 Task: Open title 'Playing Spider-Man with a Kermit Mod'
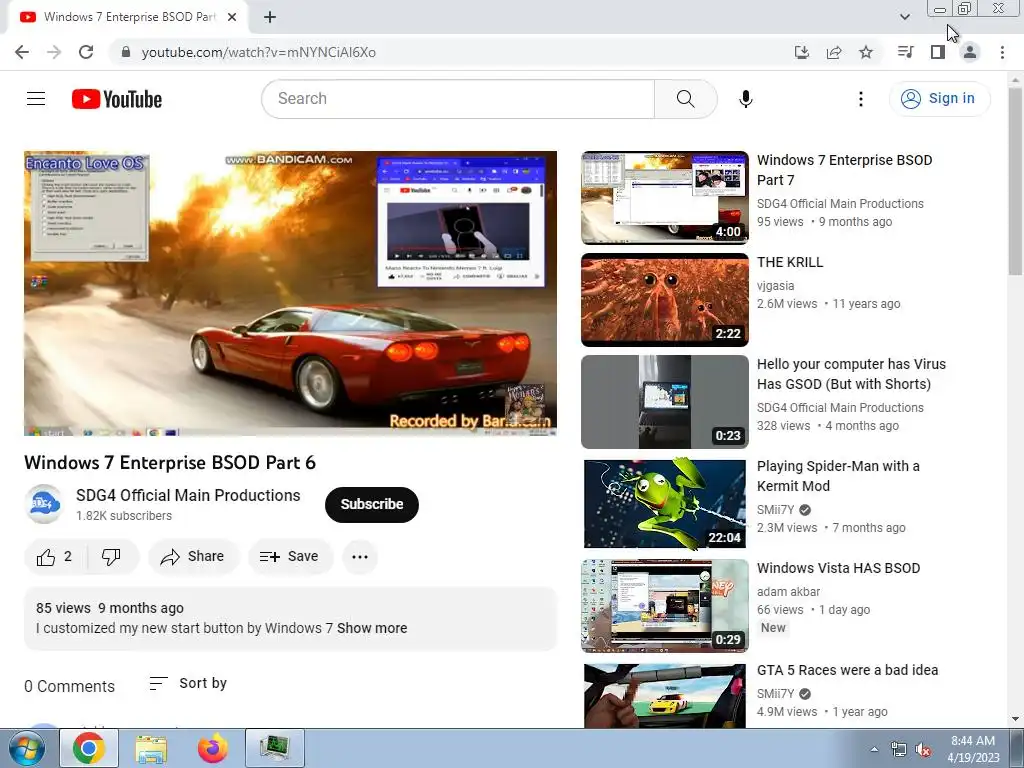click(839, 476)
